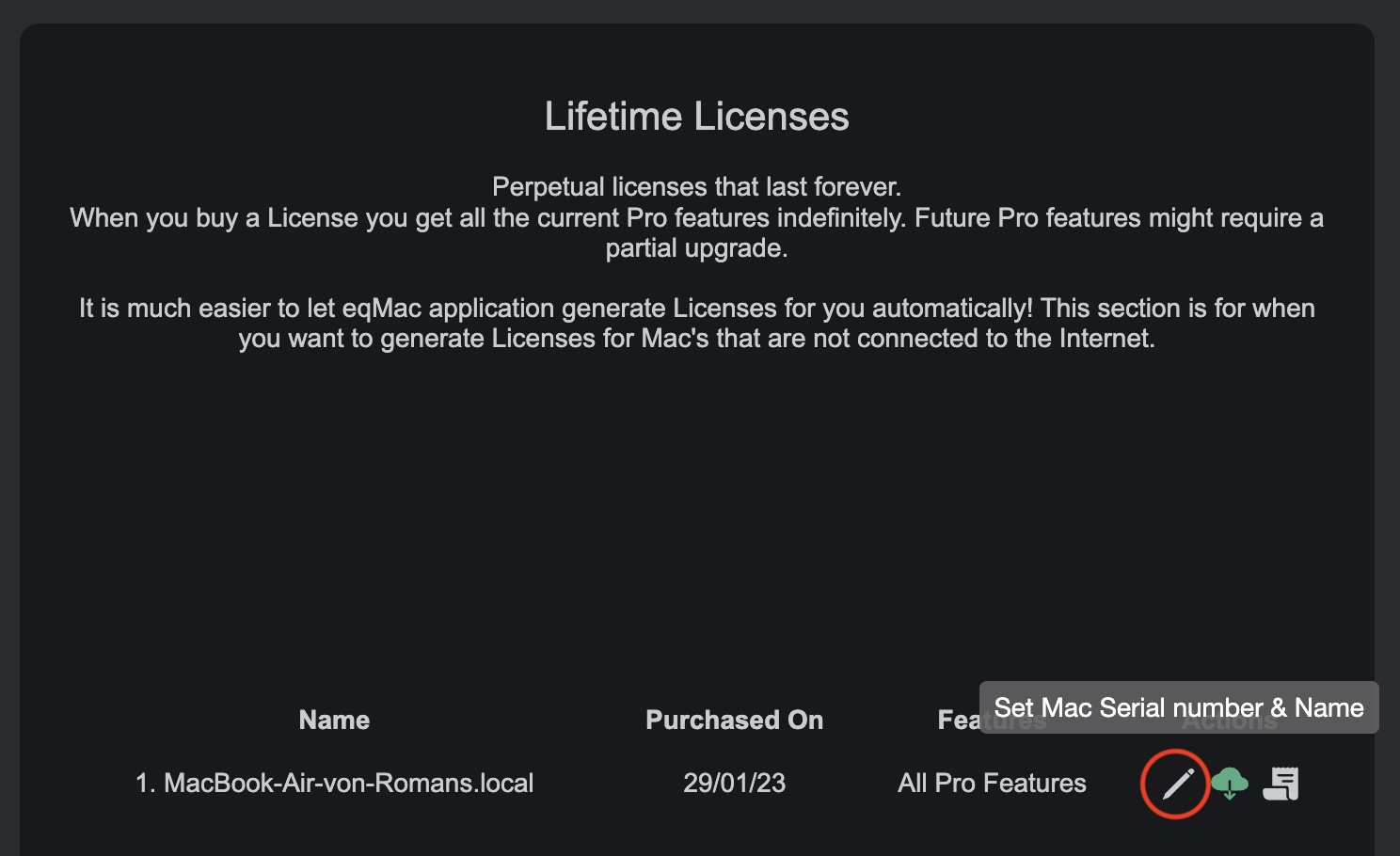
Task: Click the Purchased On column header
Action: (734, 720)
